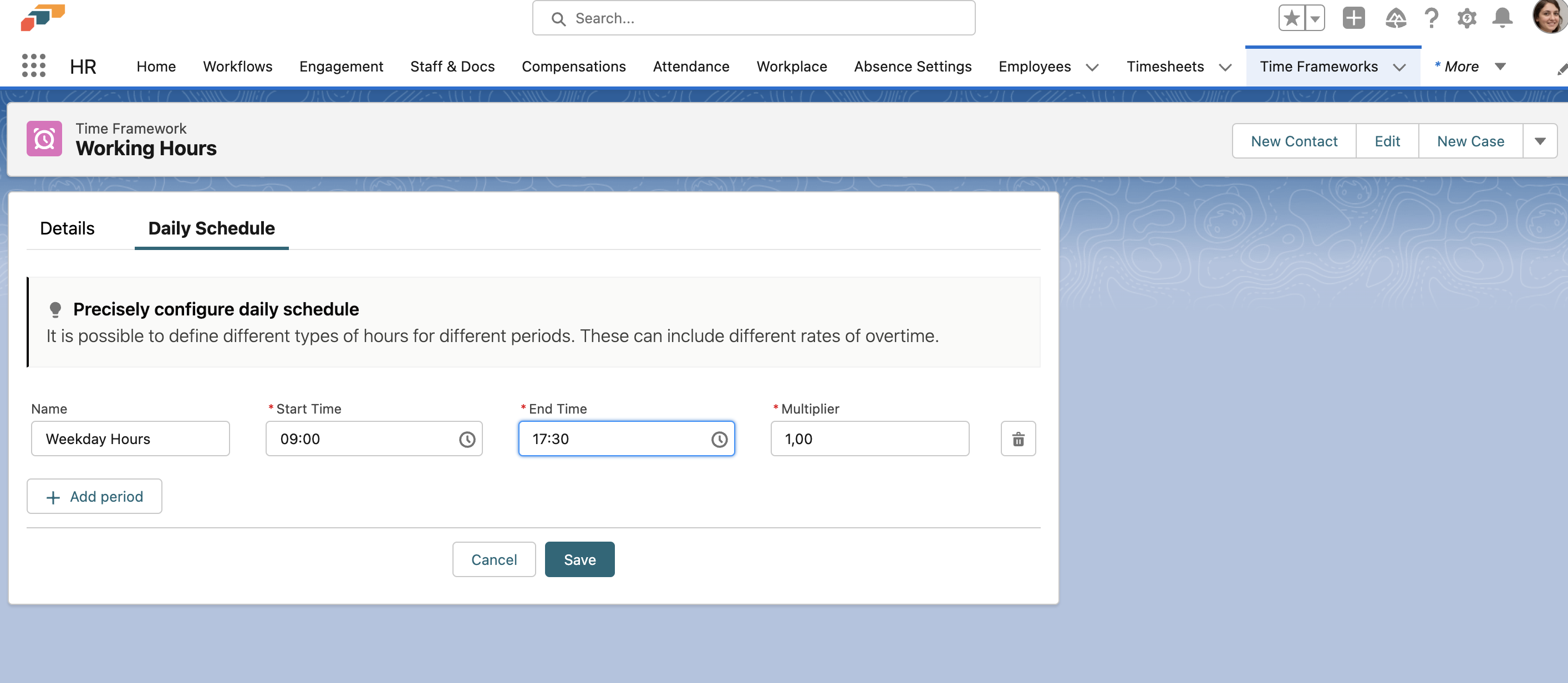Expand the Employees tab chevron
This screenshot has width=1568, height=683.
[x=1092, y=67]
